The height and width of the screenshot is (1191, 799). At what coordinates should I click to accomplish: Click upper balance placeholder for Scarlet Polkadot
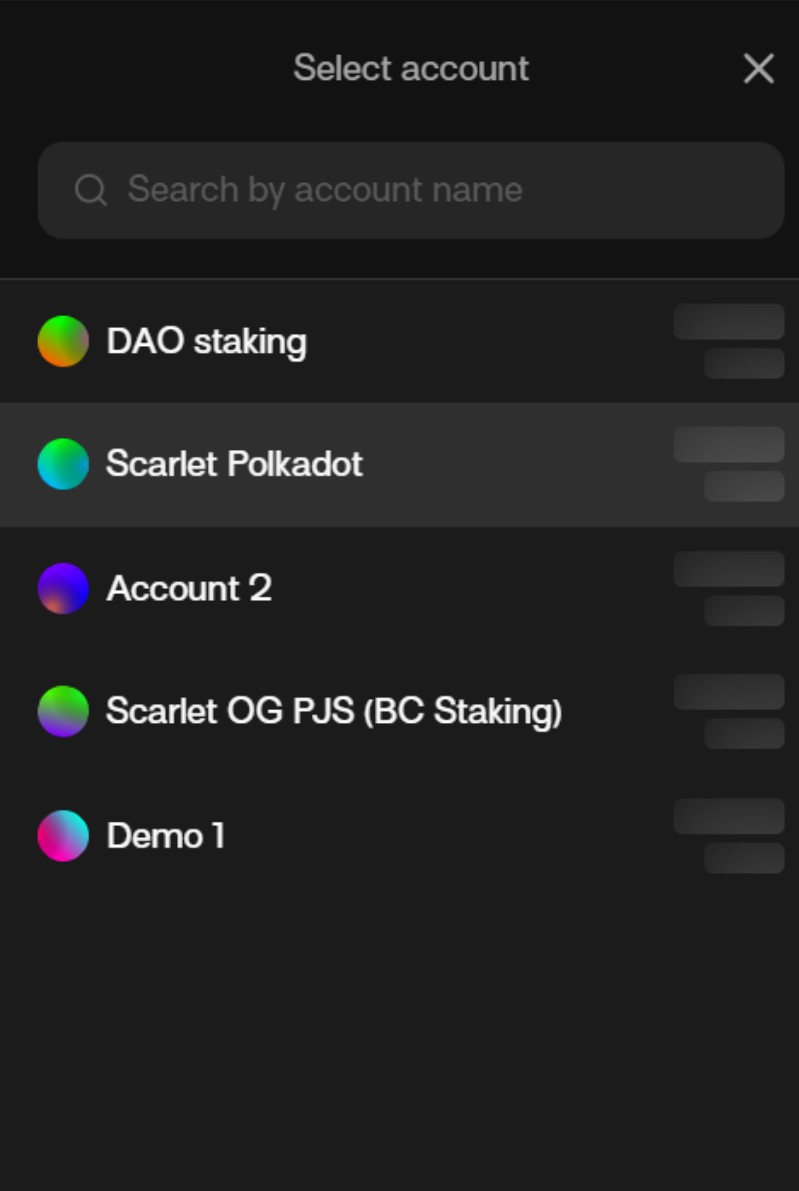click(729, 445)
